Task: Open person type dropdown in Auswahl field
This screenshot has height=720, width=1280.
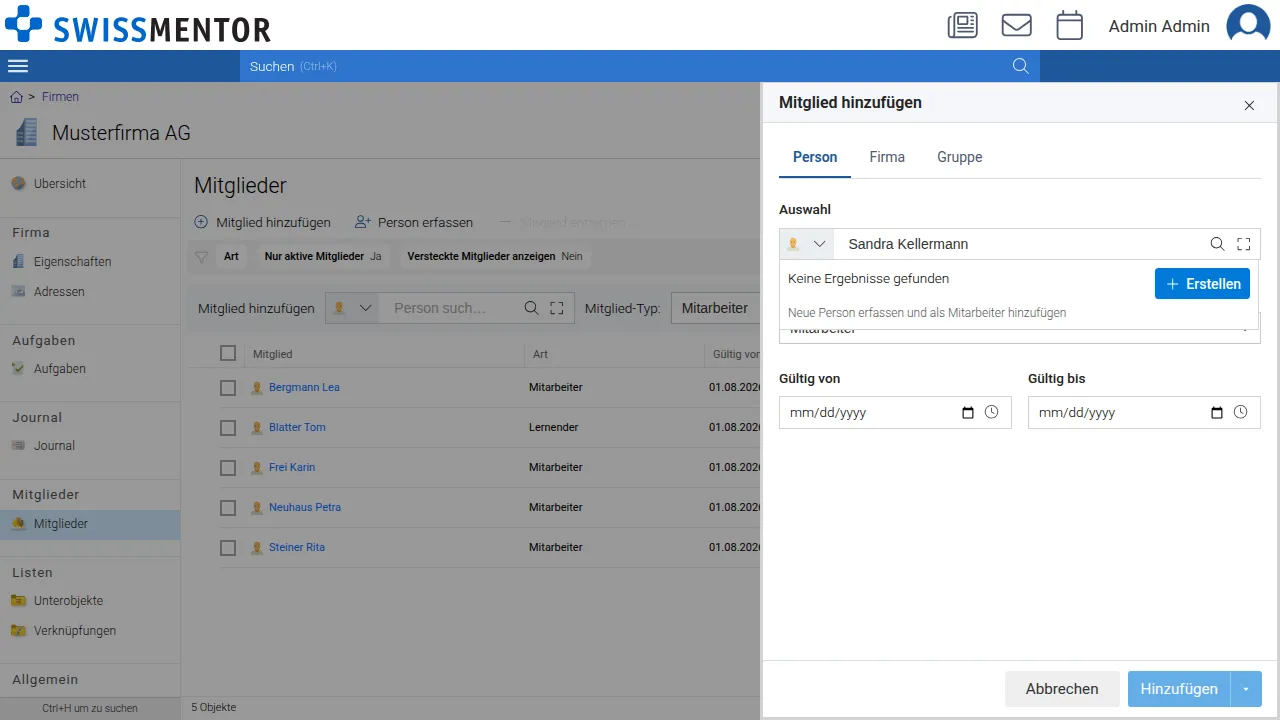Action: tap(807, 244)
